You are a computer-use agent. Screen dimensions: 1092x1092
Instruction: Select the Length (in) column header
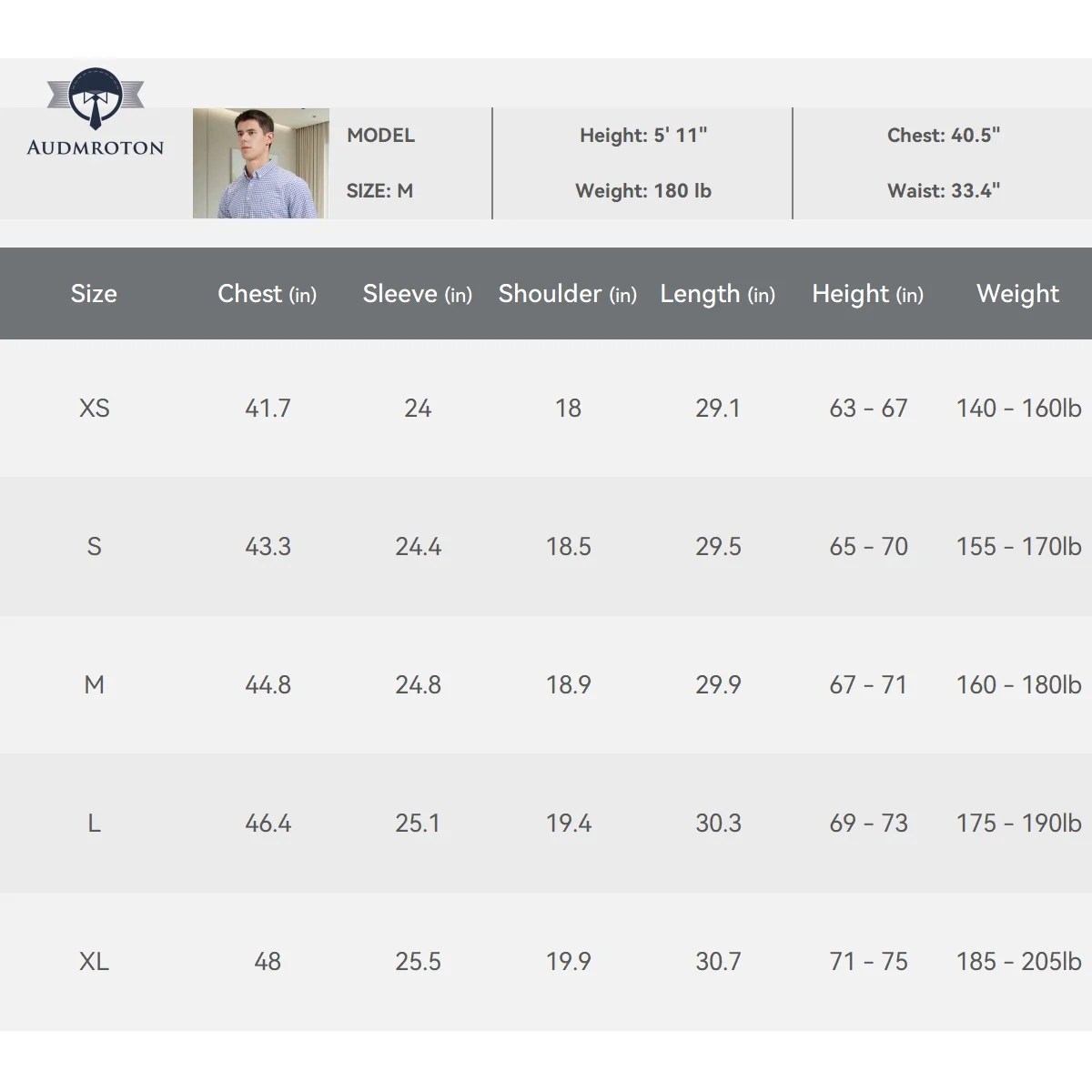pos(717,294)
